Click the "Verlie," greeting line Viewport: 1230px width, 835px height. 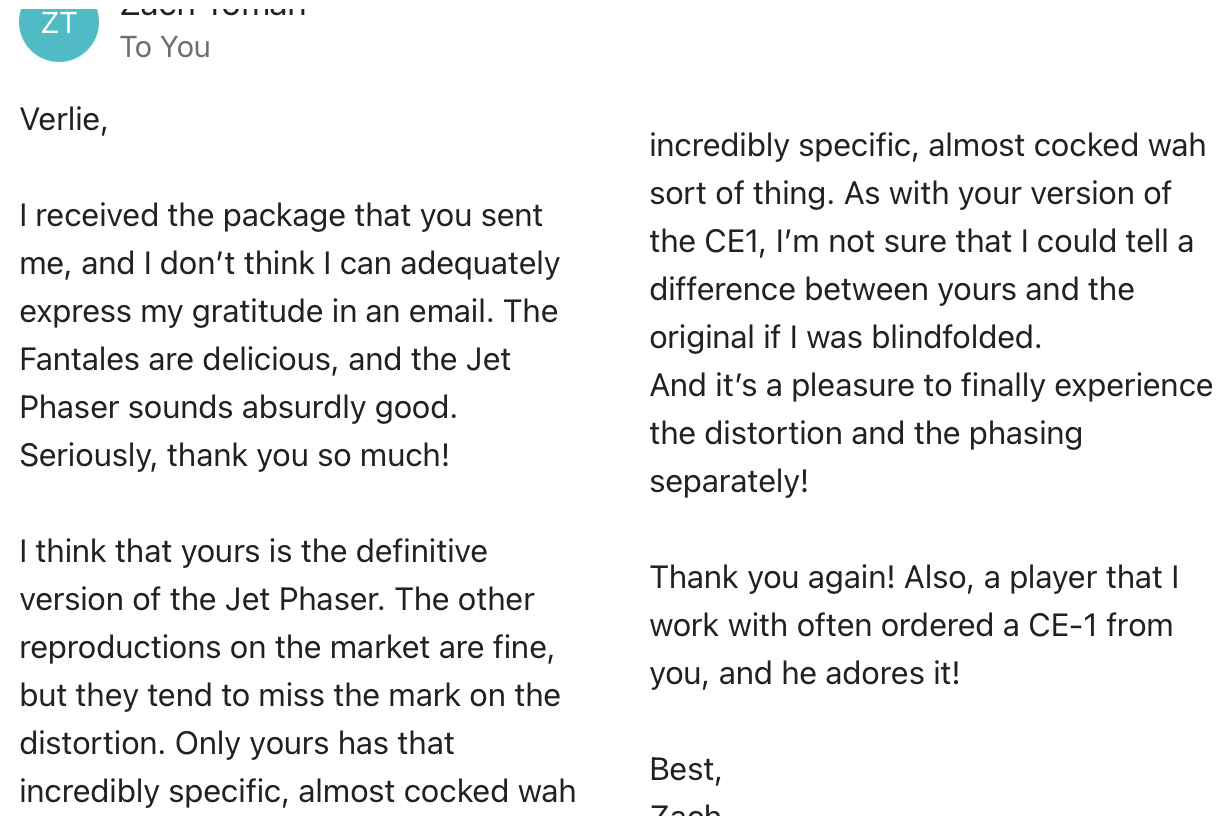tap(63, 120)
